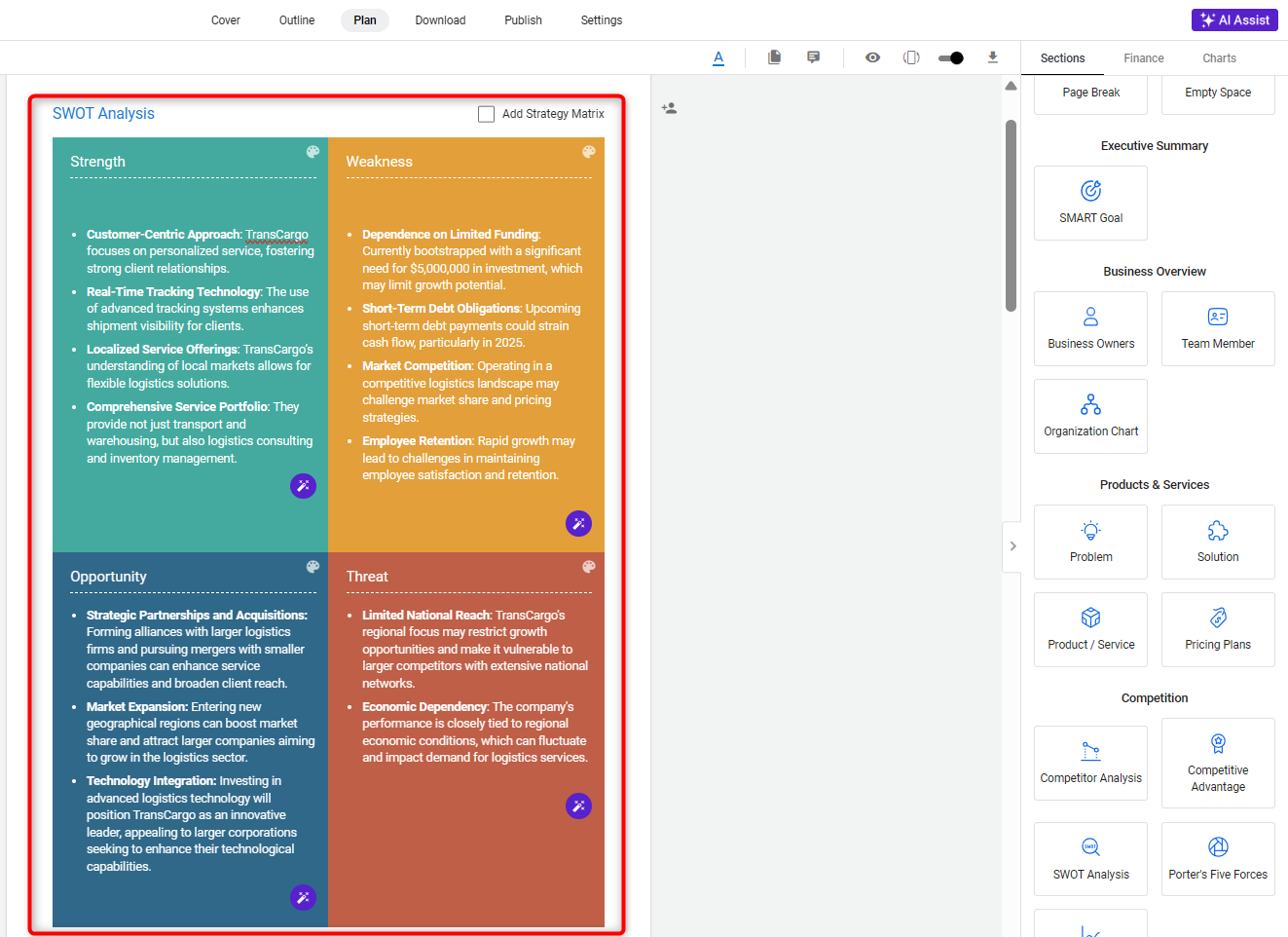Viewport: 1288px width, 937px height.
Task: Click the Opportunity heading
Action: pos(108,577)
